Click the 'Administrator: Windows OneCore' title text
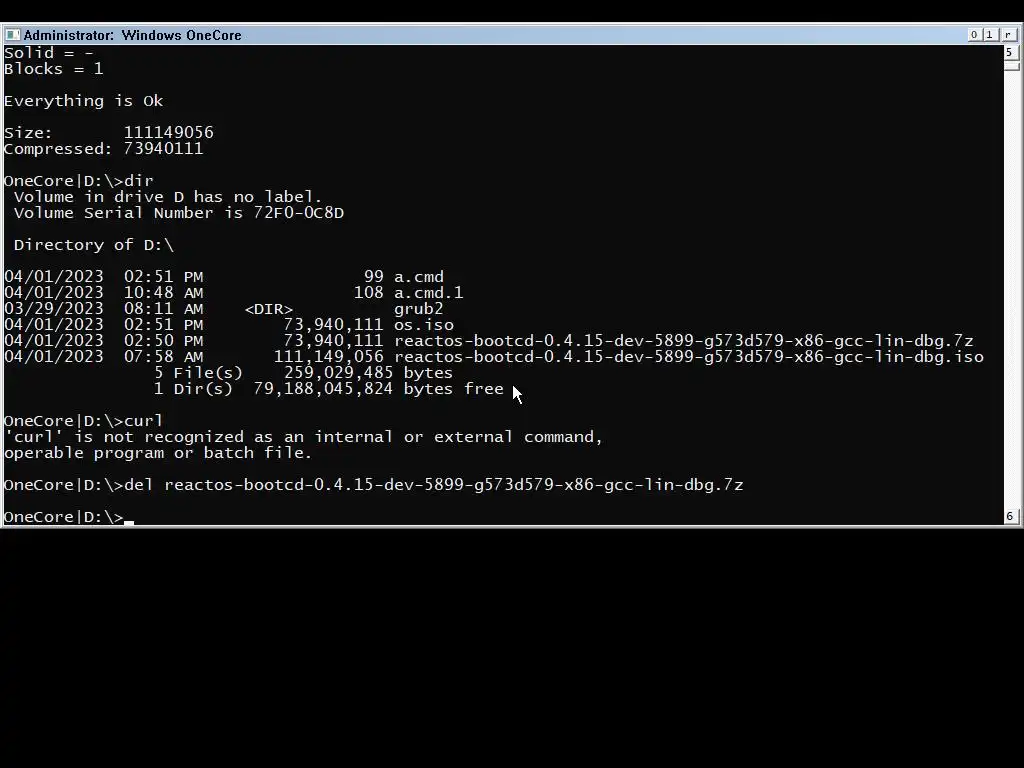Screen dimensions: 1024x768 (x=133, y=35)
